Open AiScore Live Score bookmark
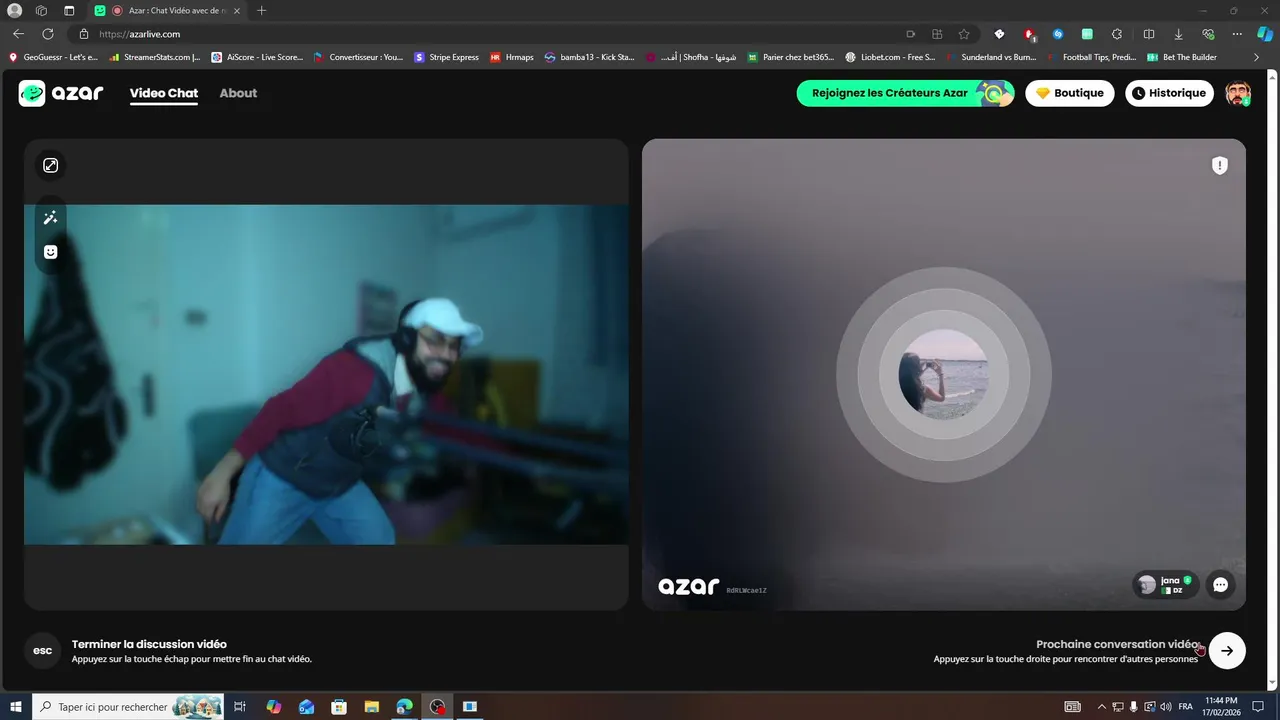The image size is (1280, 720). click(257, 57)
